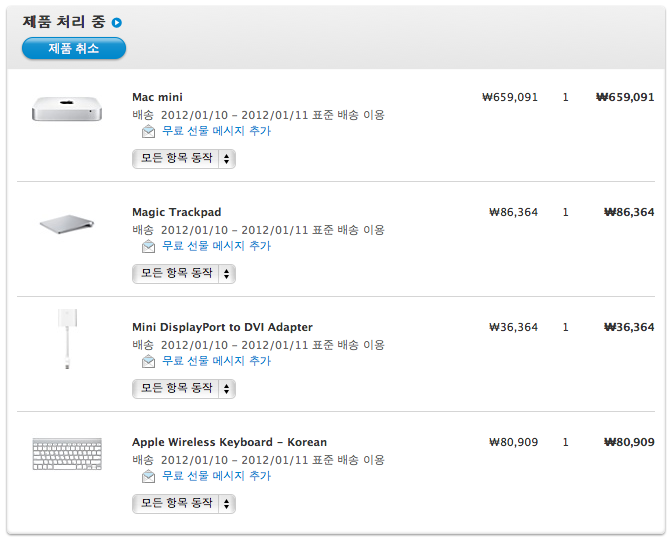The image size is (671, 547).
Task: Click the shipping date line under Mac mini
Action: coord(258,115)
